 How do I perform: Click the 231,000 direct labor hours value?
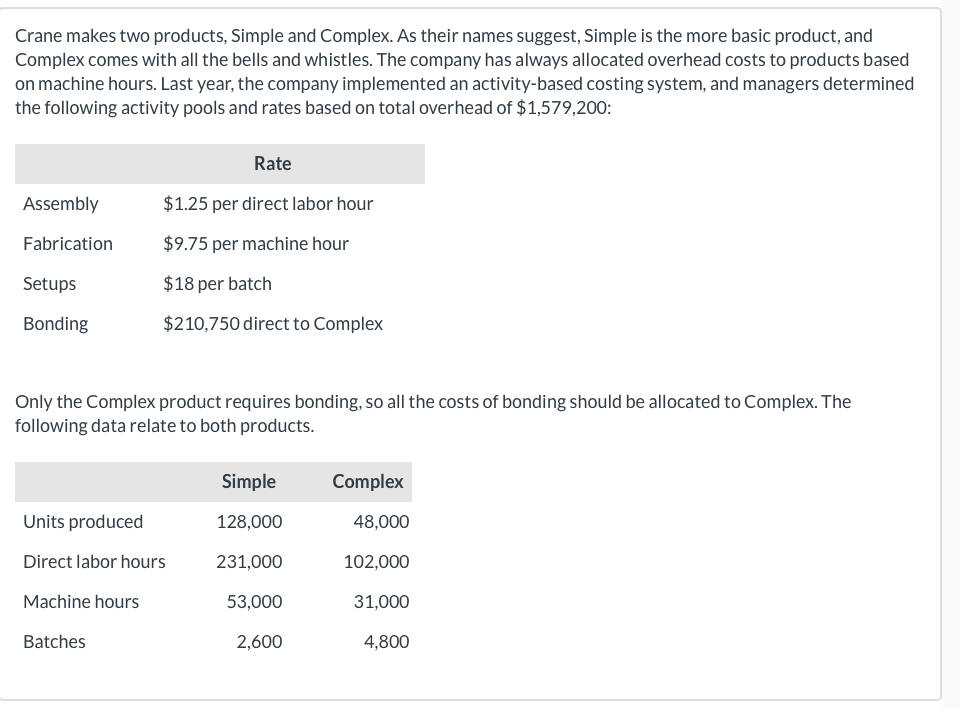click(249, 562)
